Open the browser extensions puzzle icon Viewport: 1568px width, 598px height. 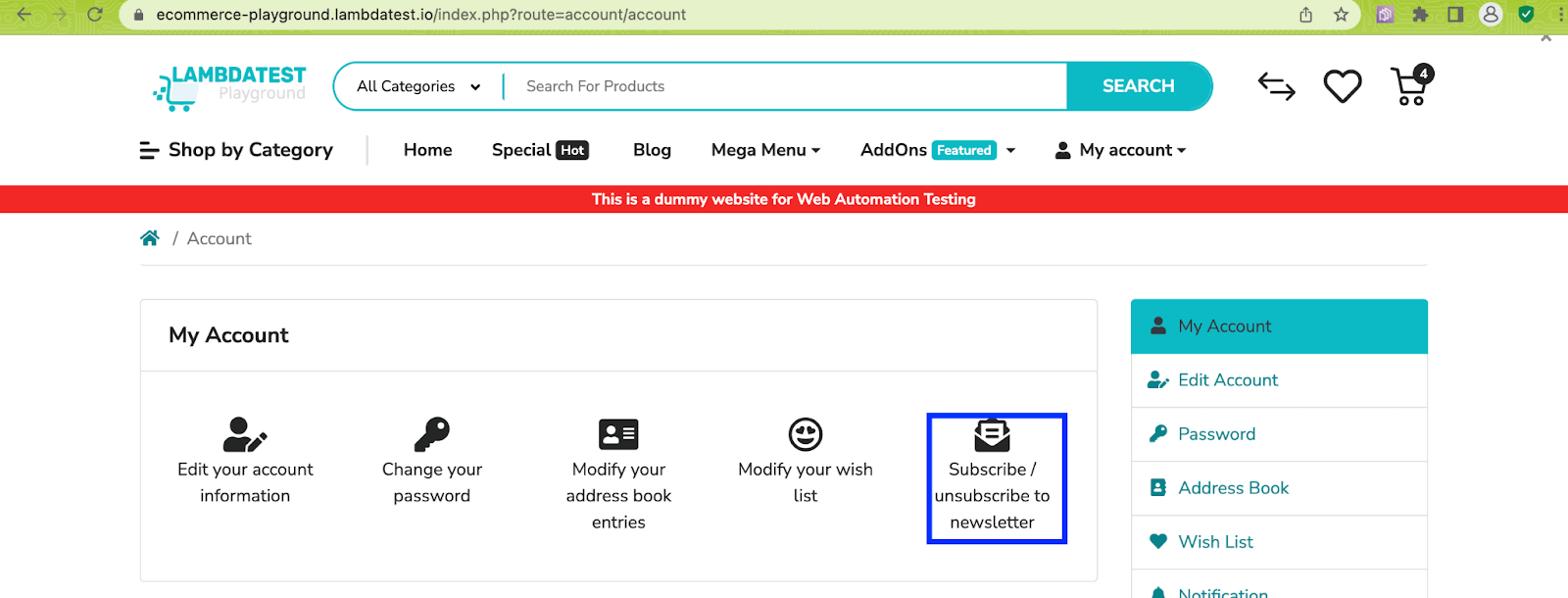click(x=1420, y=15)
